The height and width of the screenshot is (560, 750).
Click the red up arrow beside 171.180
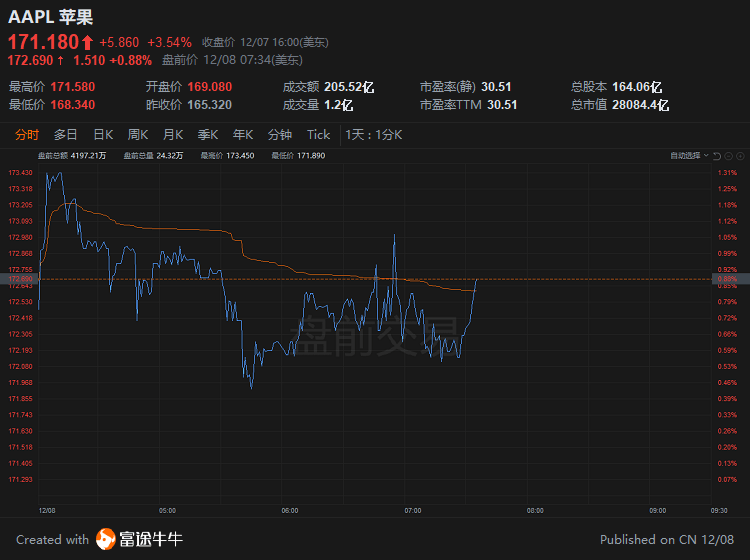(87, 42)
